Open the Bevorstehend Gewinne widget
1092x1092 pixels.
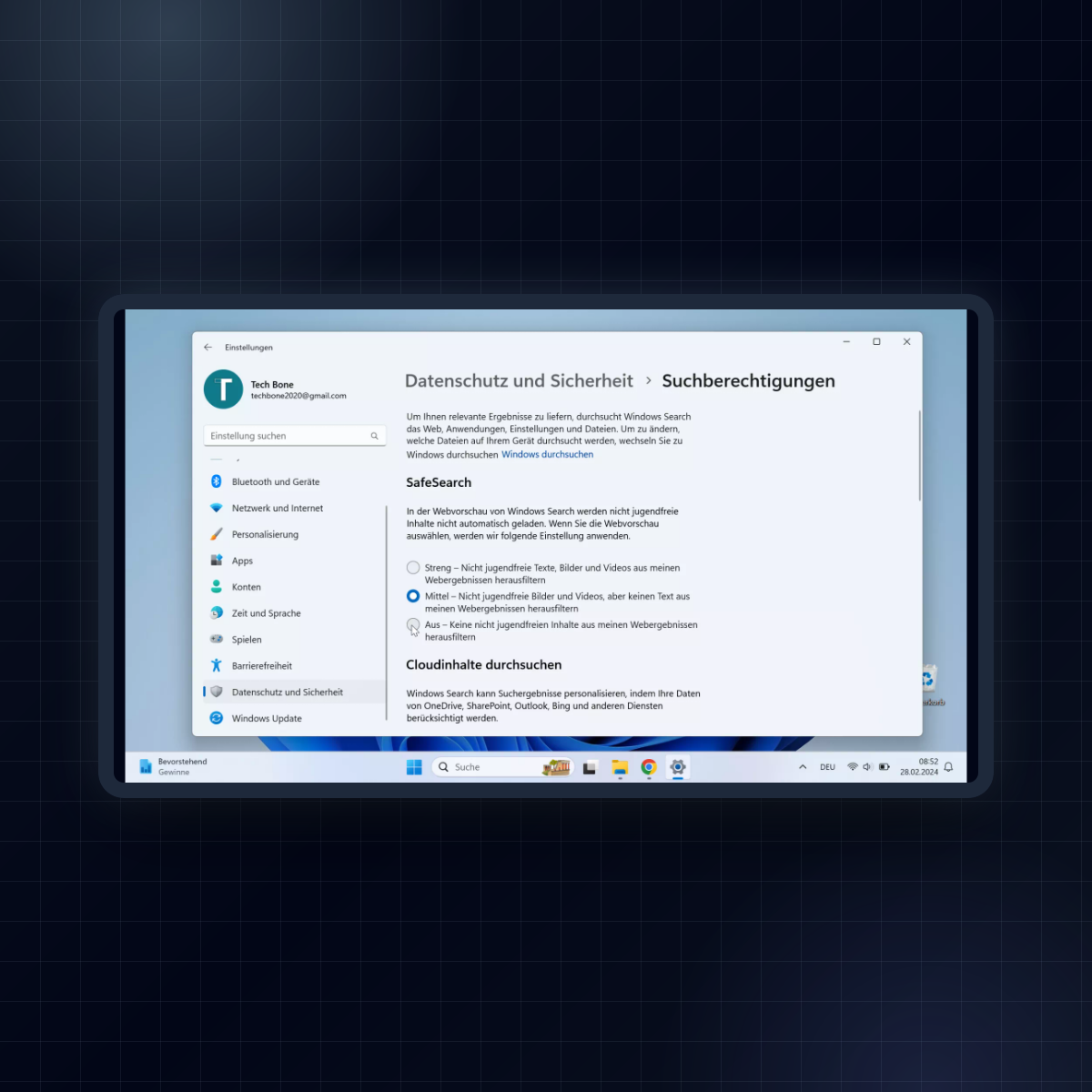(173, 766)
